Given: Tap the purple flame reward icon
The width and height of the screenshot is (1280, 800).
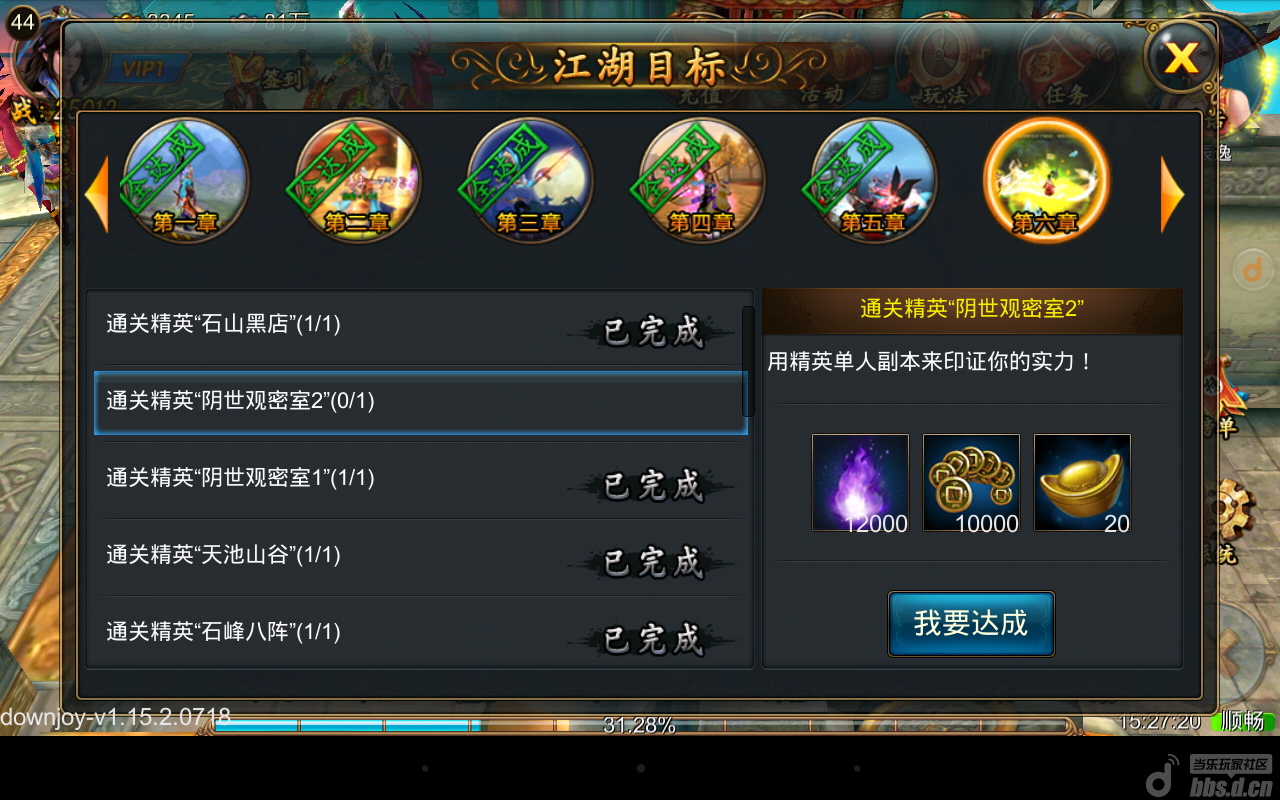Looking at the screenshot, I should click(x=860, y=483).
